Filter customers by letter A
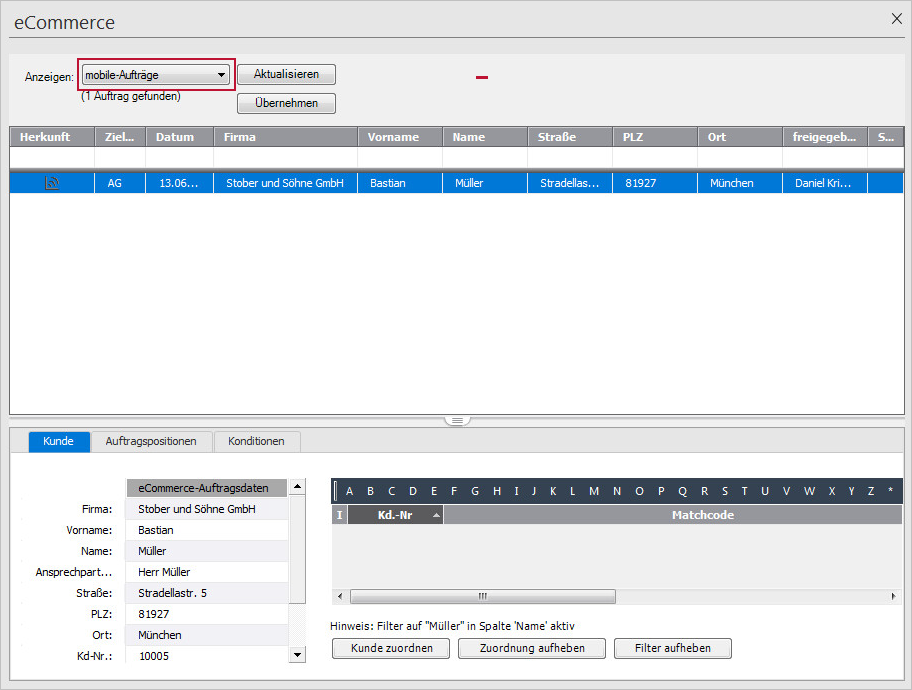 350,491
